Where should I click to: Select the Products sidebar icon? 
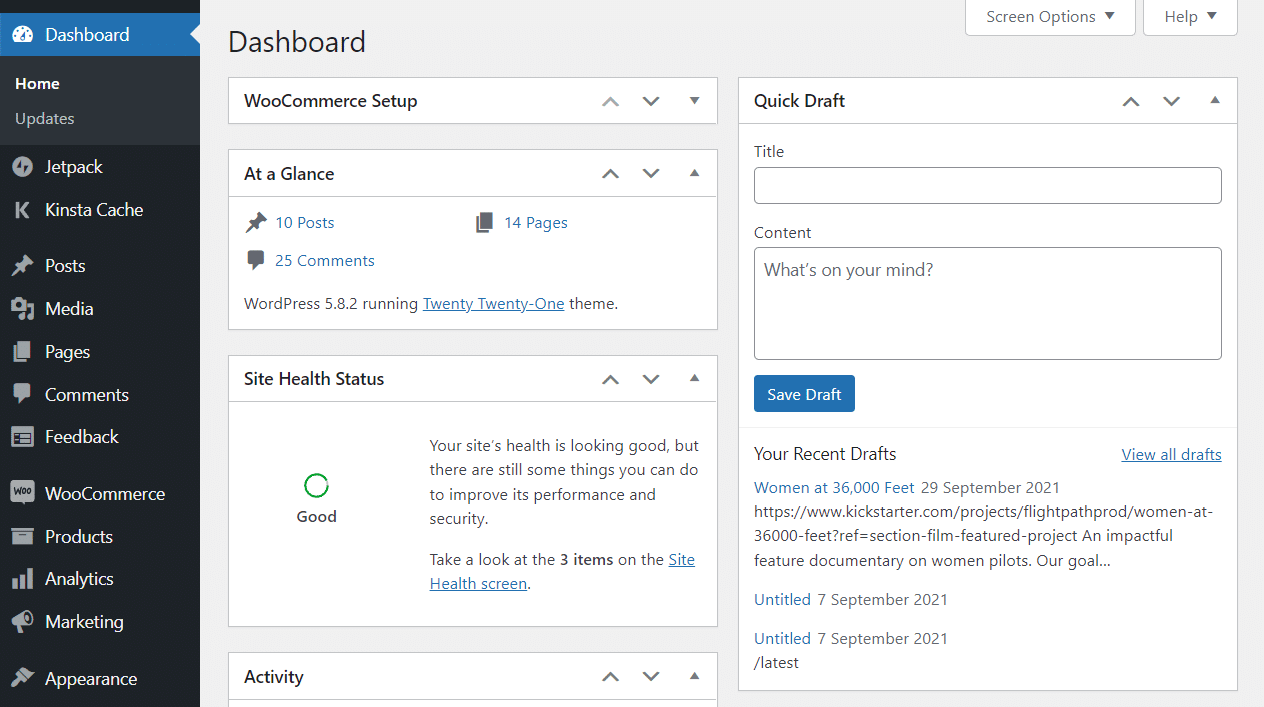click(x=22, y=536)
